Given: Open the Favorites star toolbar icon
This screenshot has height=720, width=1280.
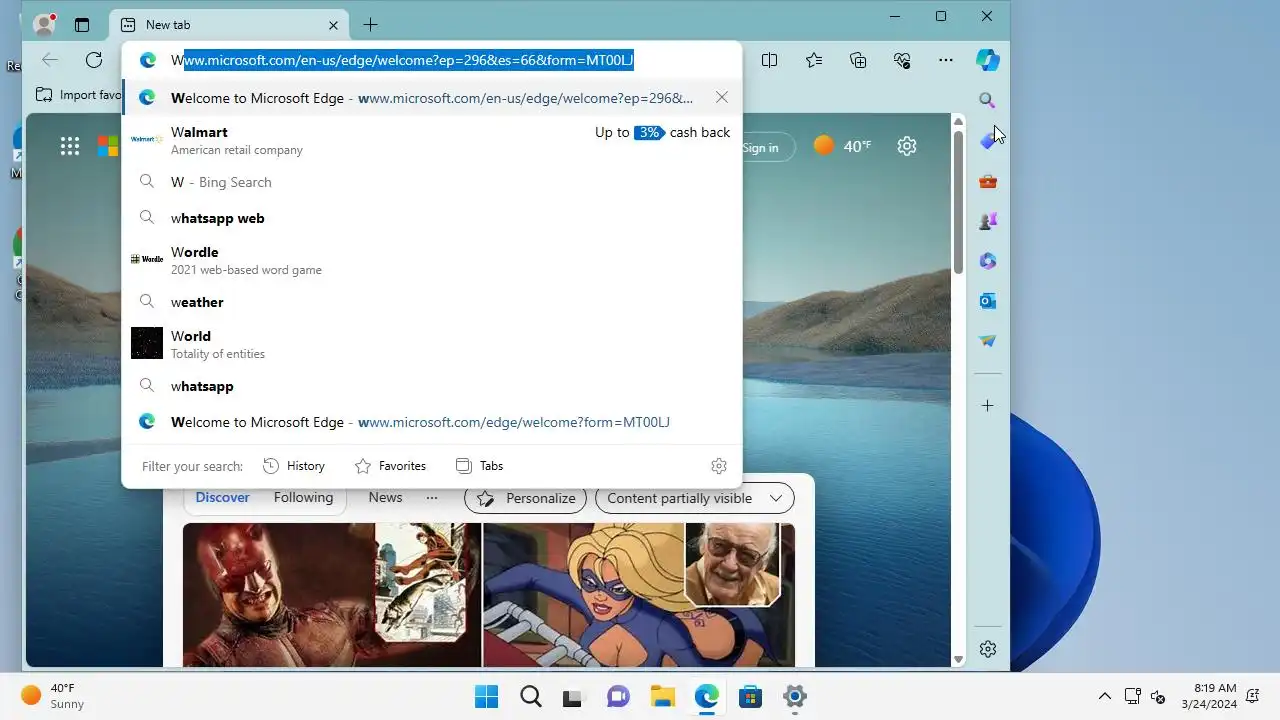Looking at the screenshot, I should 814,60.
